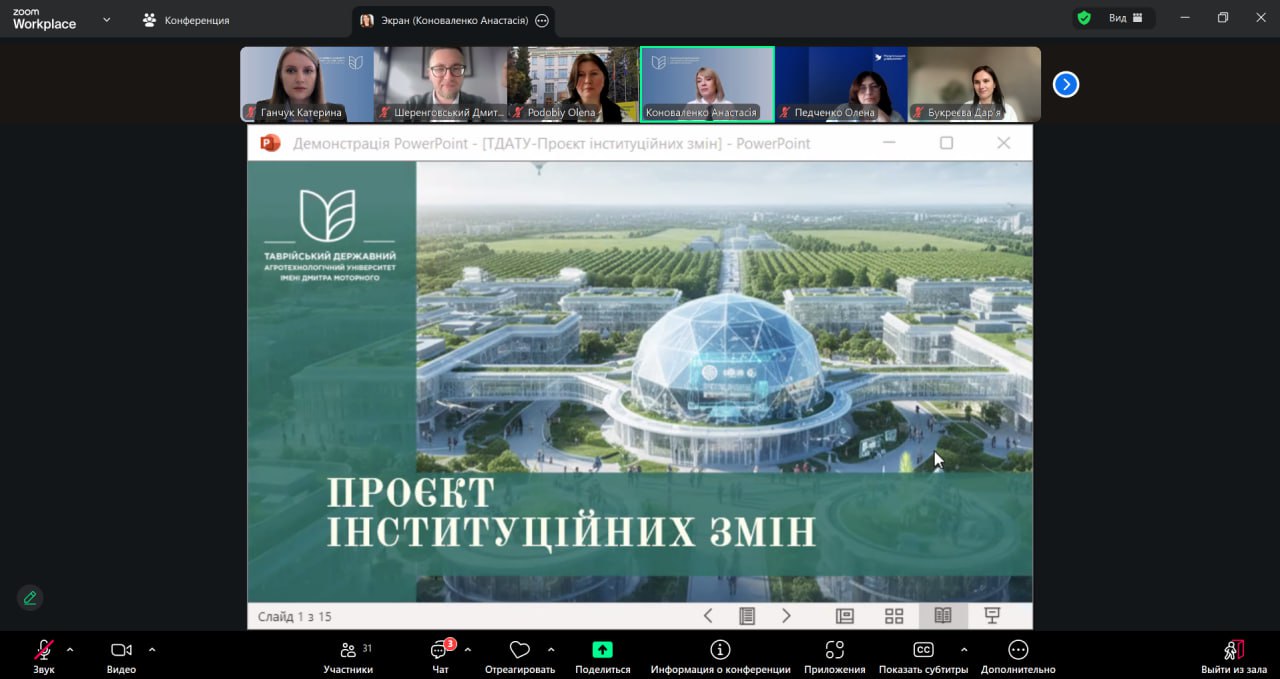This screenshot has height=679, width=1280.
Task: Click the ПРОЄКТ ІНСТИТУЦІЙНИХ ЗМІН slide title
Action: pyautogui.click(x=571, y=512)
